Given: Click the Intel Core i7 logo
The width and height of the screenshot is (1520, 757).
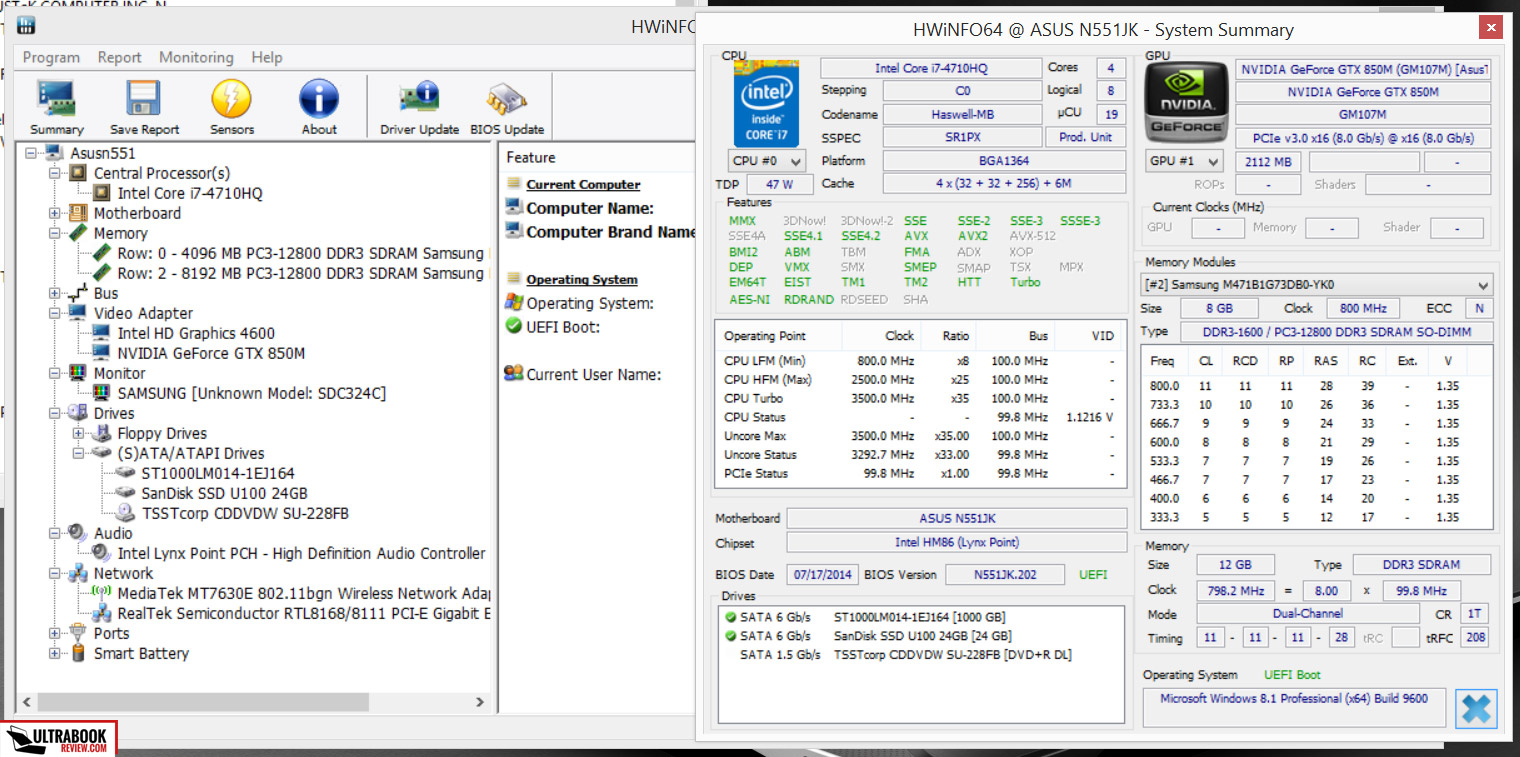Looking at the screenshot, I should click(x=766, y=105).
